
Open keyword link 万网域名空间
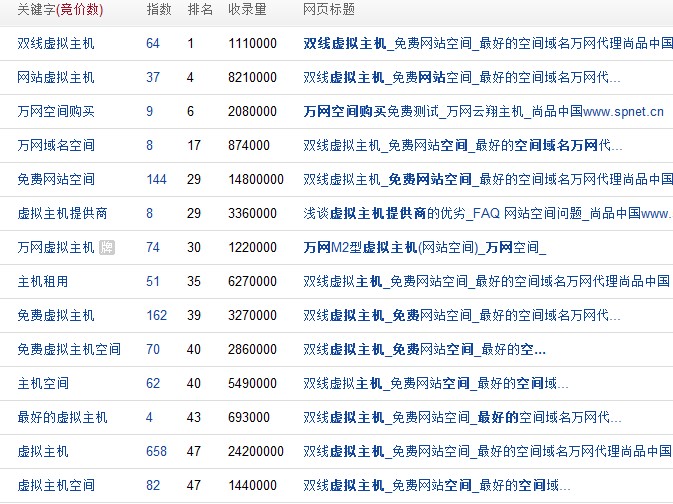pos(56,145)
